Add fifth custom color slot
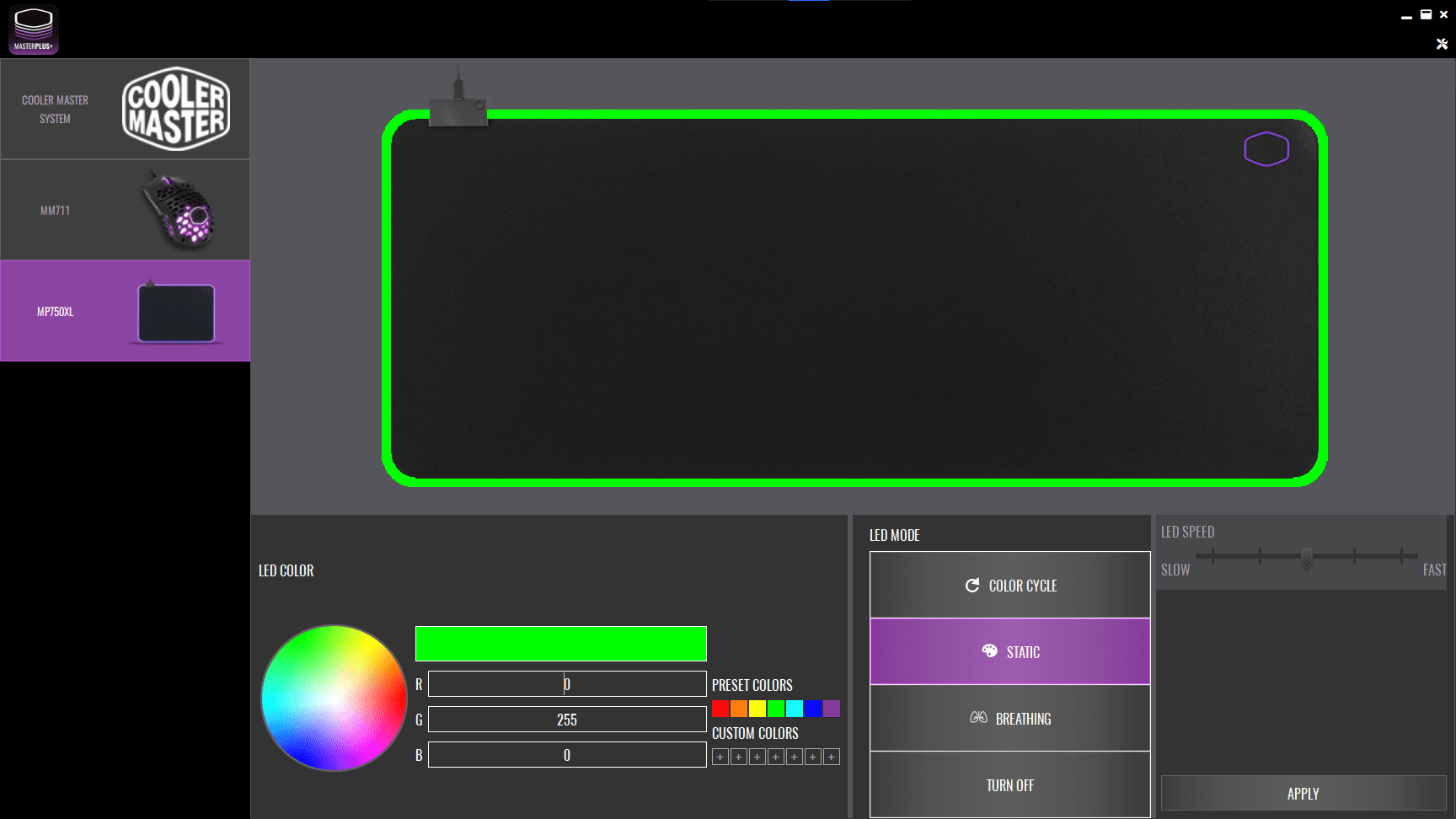Viewport: 1456px width, 819px height. click(795, 757)
